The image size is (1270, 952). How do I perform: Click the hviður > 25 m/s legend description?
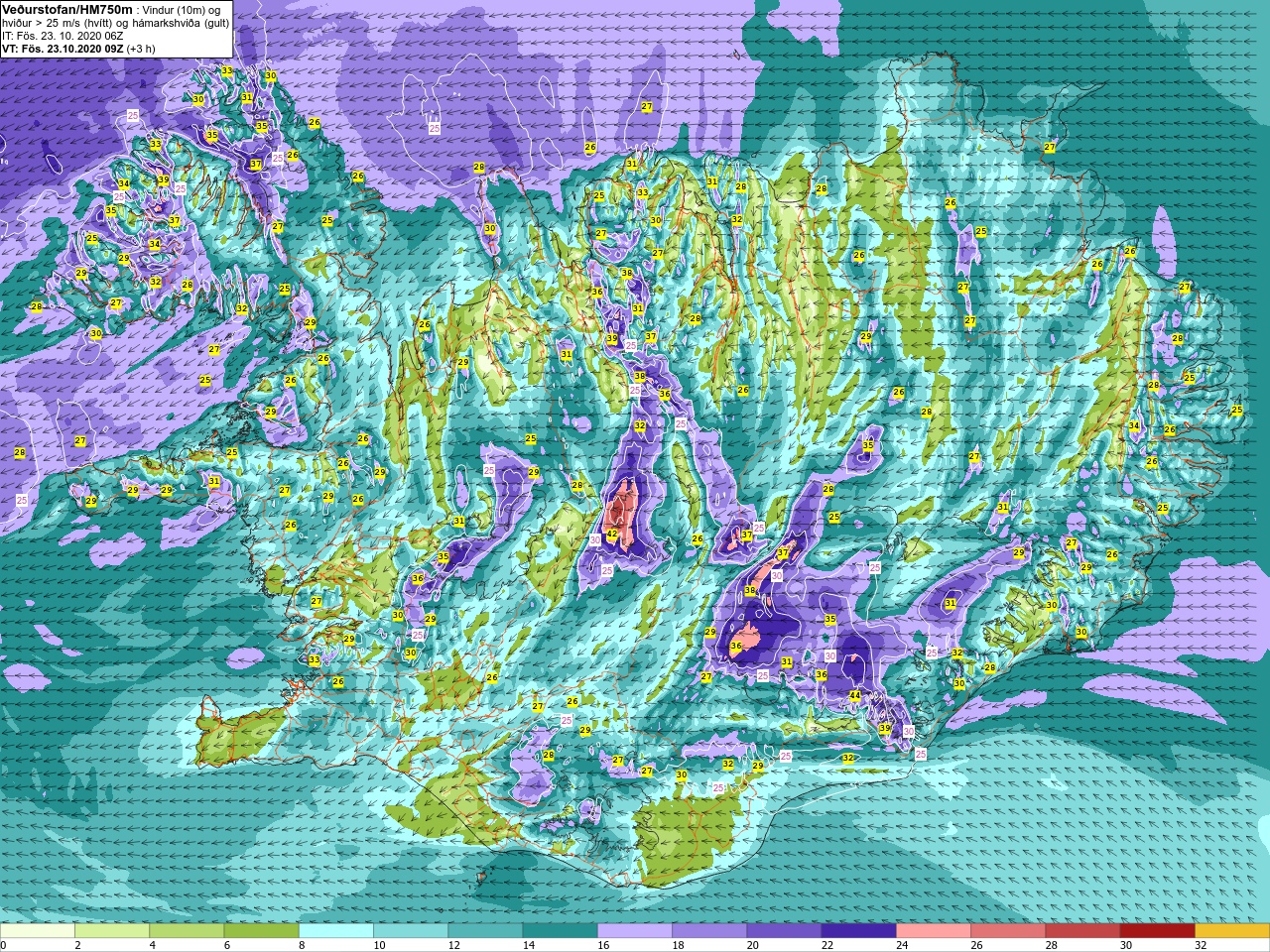[x=115, y=23]
